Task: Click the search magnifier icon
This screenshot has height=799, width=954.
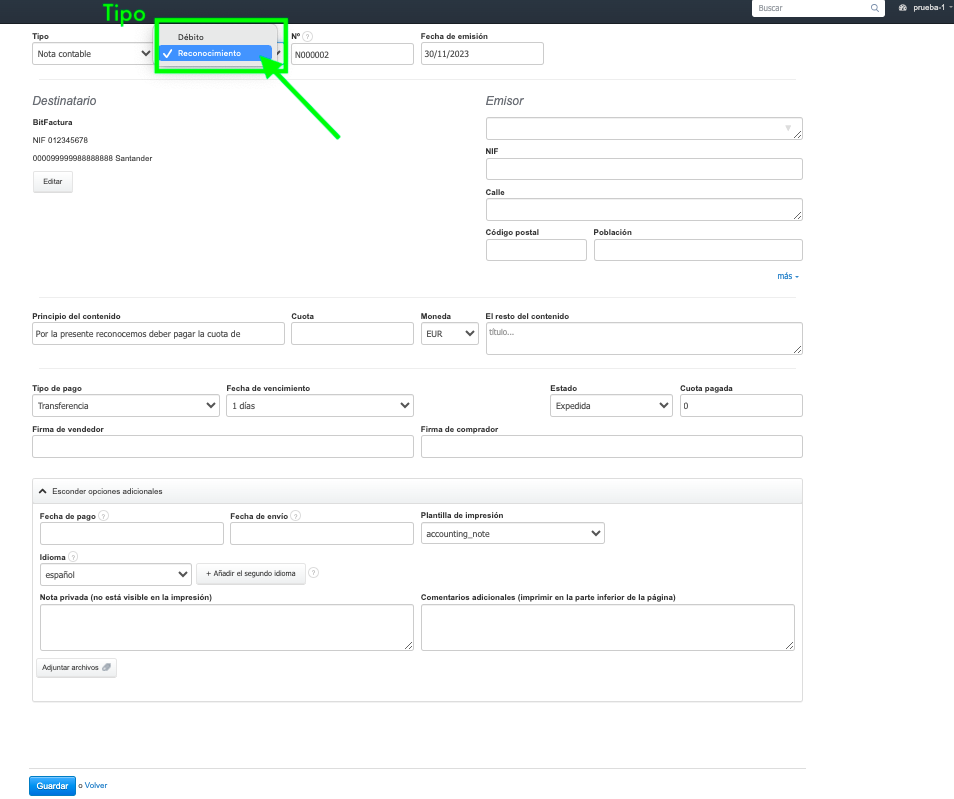Action: tap(875, 8)
